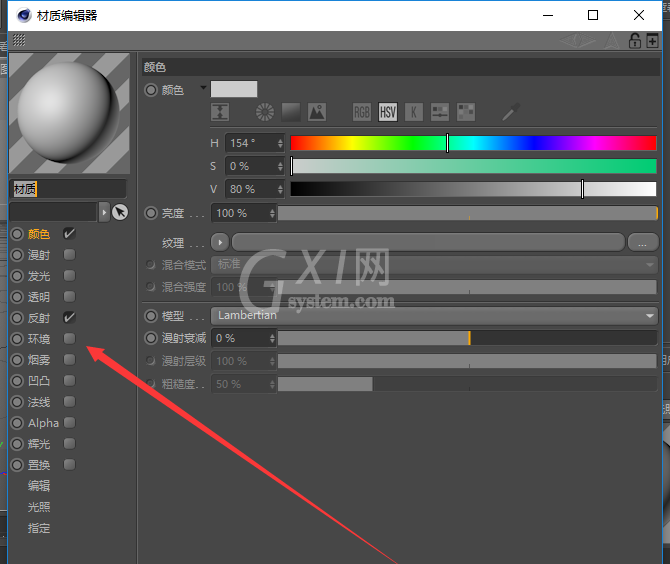The width and height of the screenshot is (670, 564).
Task: Expand the color swatch disclosure triangle
Action: [203, 88]
